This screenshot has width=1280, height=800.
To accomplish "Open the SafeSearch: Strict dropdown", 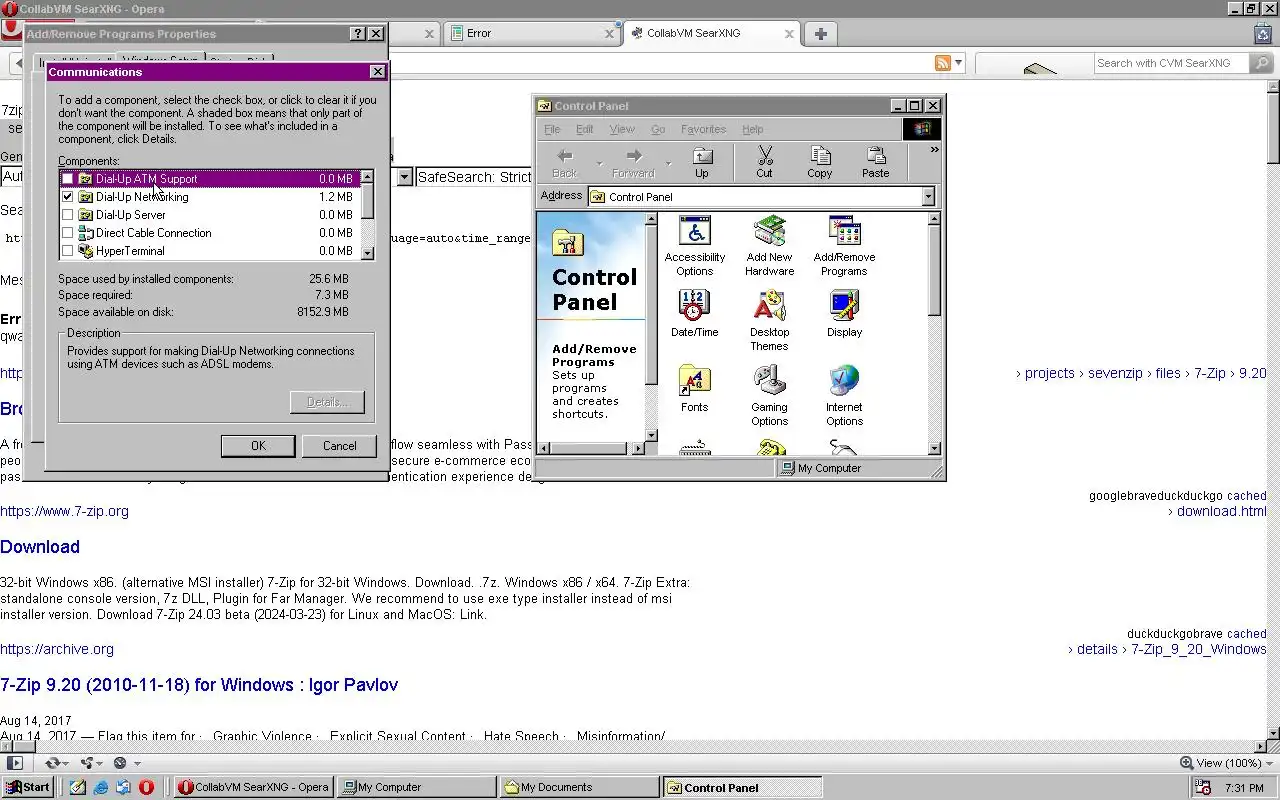I will (475, 177).
